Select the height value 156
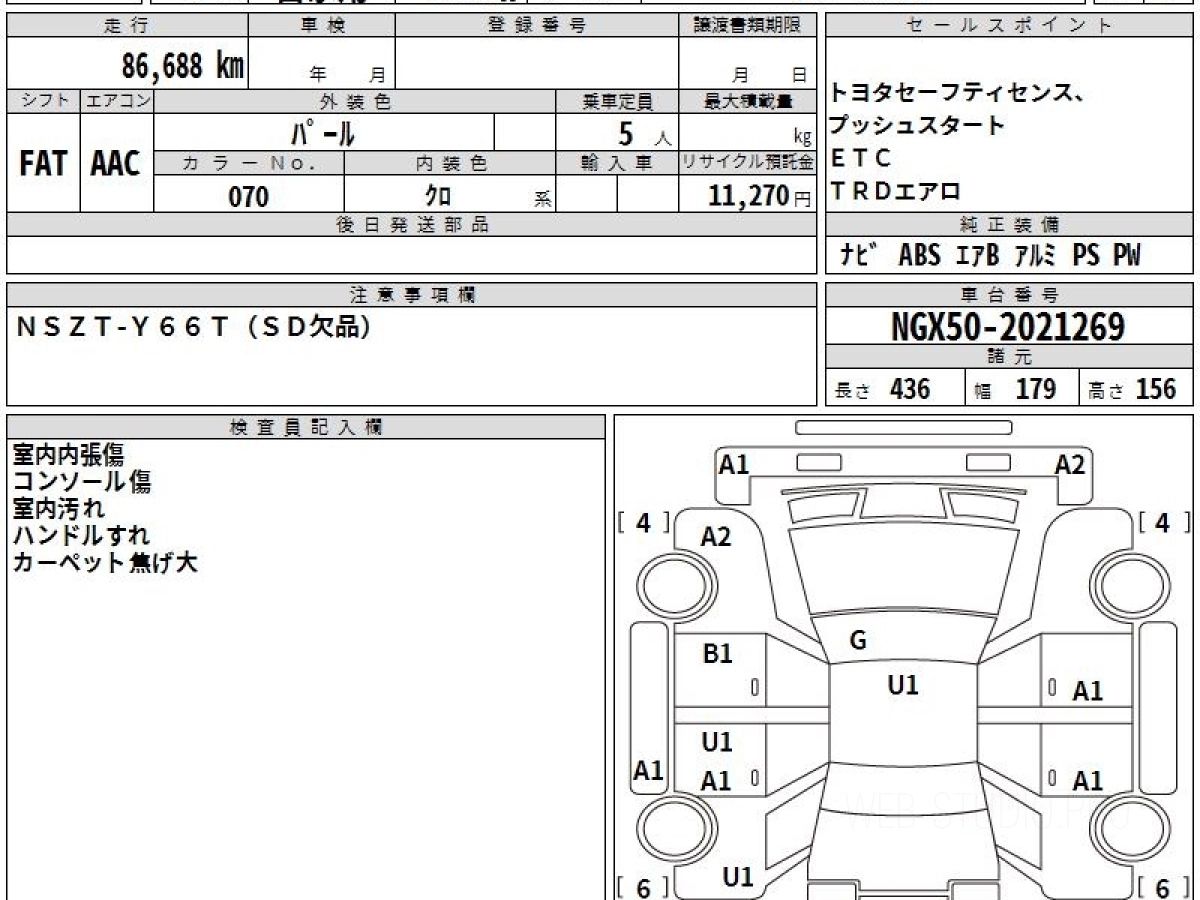1200x900 pixels. point(1156,389)
